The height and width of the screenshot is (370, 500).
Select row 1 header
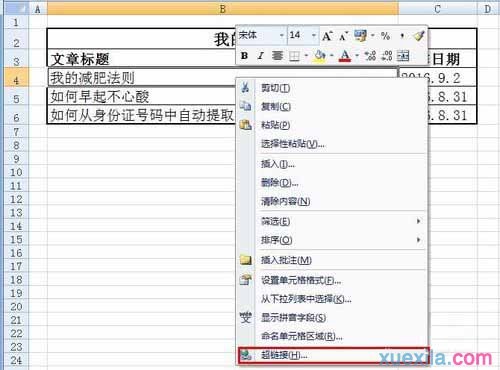pos(16,22)
